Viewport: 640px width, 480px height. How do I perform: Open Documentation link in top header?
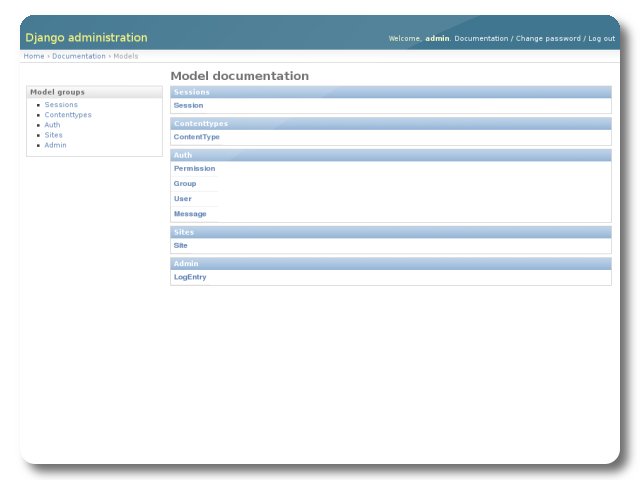tap(481, 39)
